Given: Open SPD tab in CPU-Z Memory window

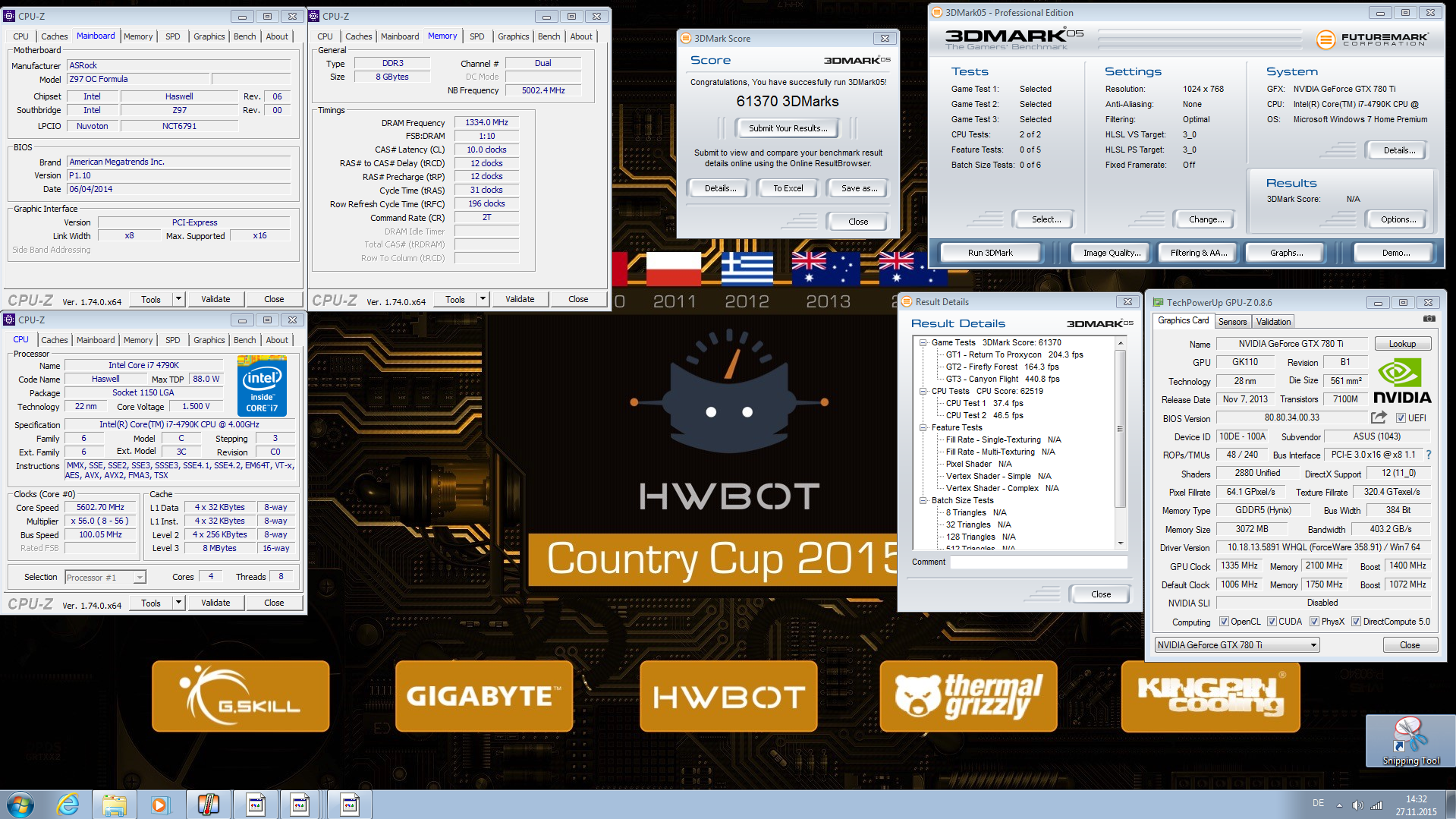Looking at the screenshot, I should point(476,36).
